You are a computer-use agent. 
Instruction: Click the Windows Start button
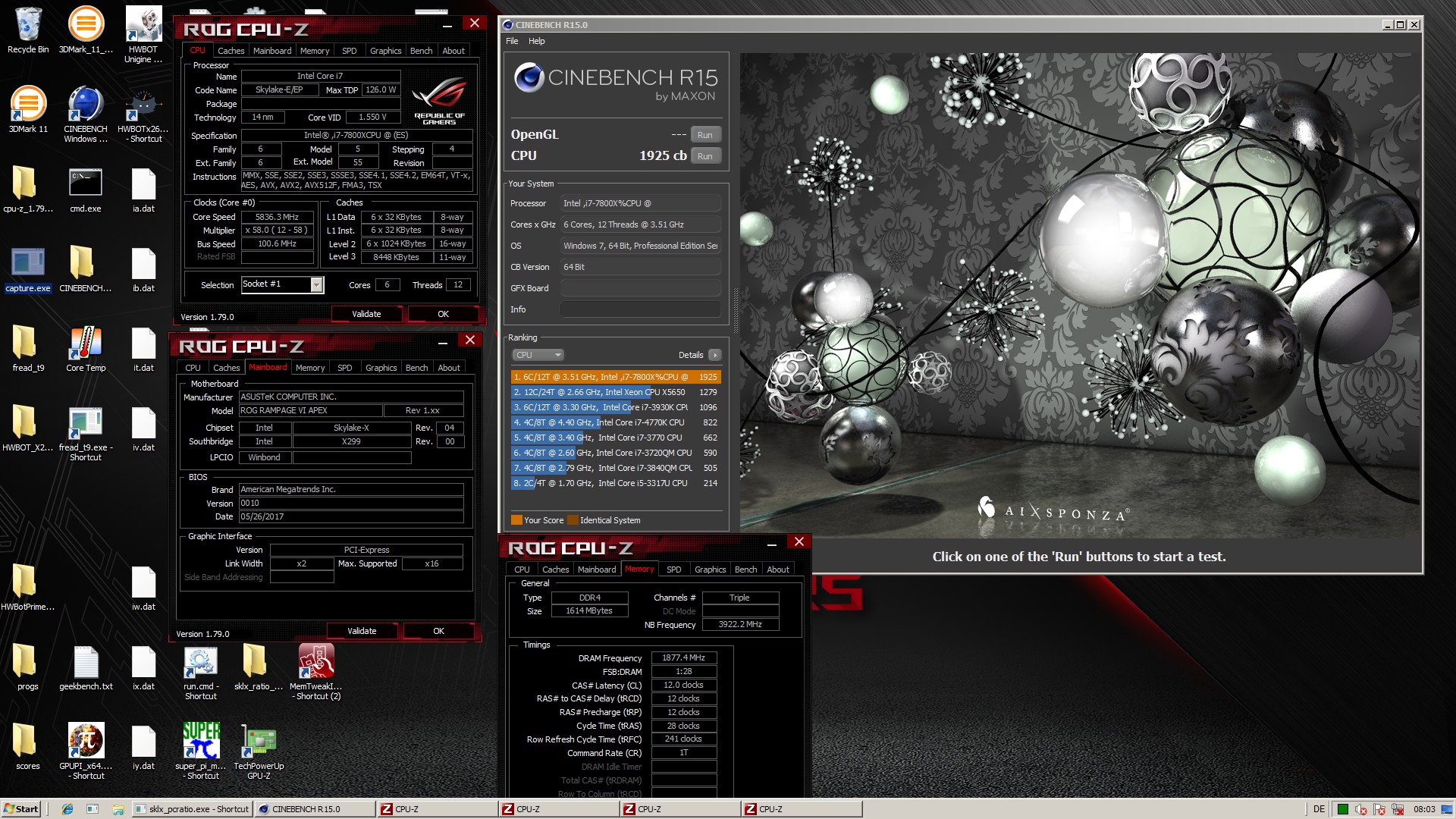point(20,809)
